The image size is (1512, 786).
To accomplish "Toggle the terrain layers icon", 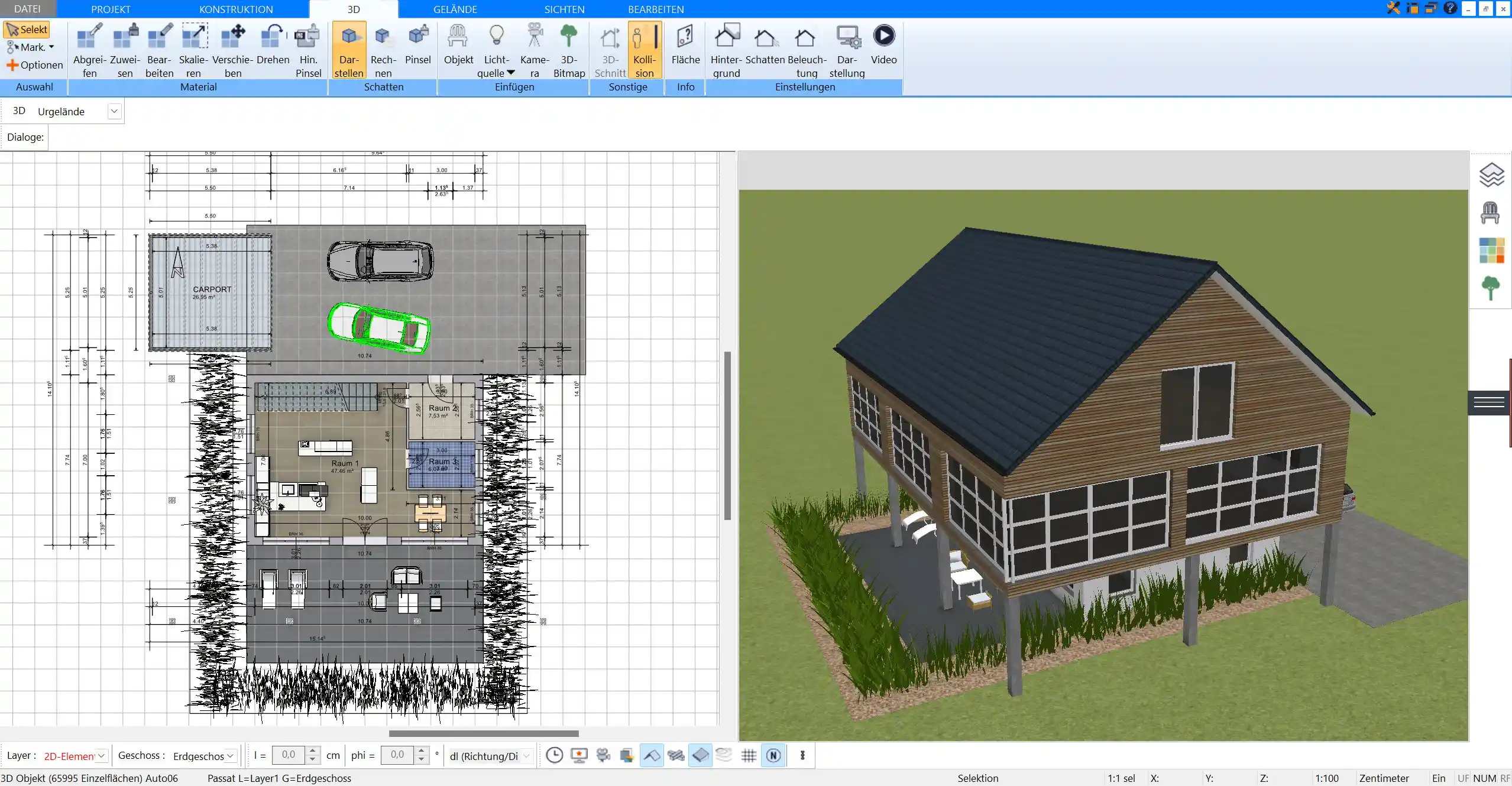I will (x=724, y=755).
